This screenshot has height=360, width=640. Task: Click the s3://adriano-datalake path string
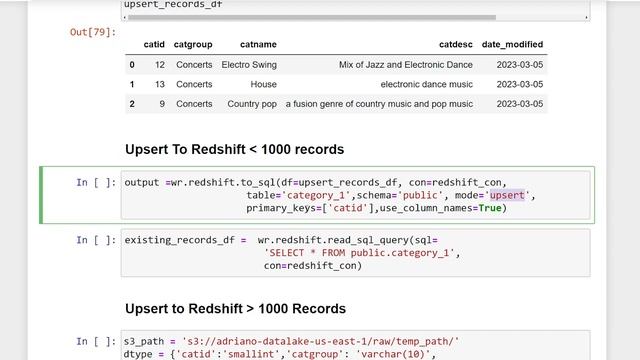[320, 341]
